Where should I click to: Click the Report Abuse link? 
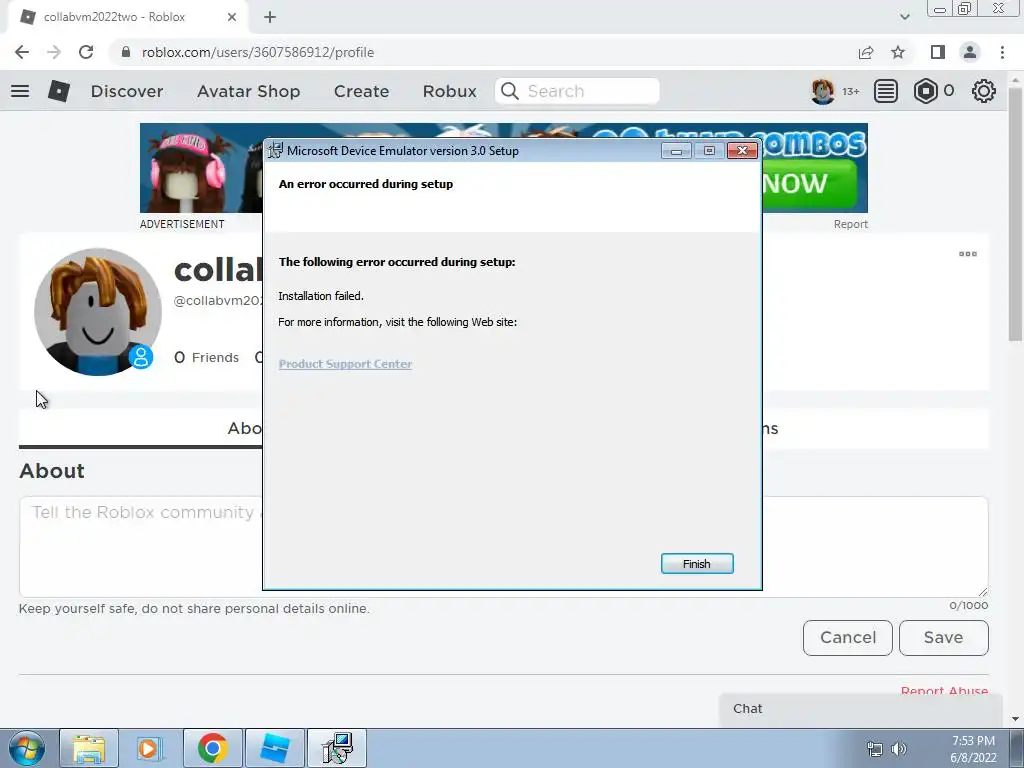944,691
